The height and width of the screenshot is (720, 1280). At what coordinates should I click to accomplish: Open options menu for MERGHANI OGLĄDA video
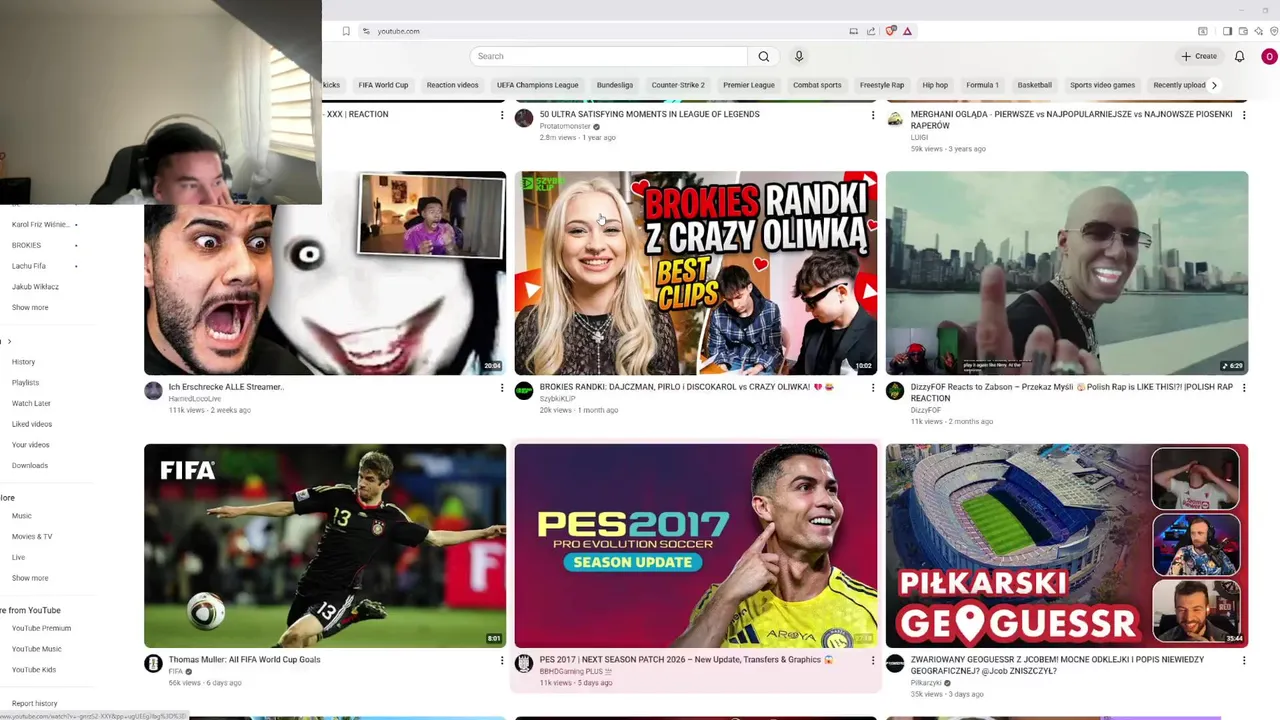(1244, 115)
